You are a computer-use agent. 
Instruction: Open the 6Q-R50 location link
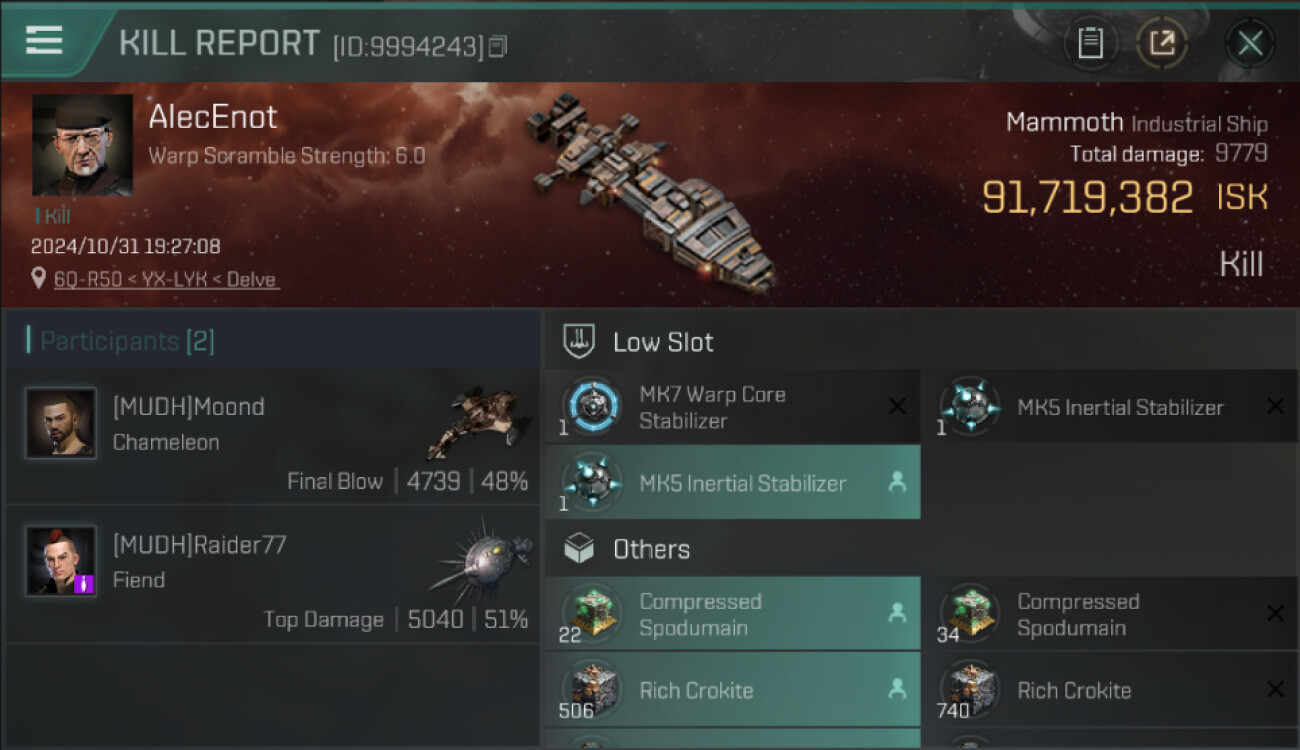(x=166, y=279)
